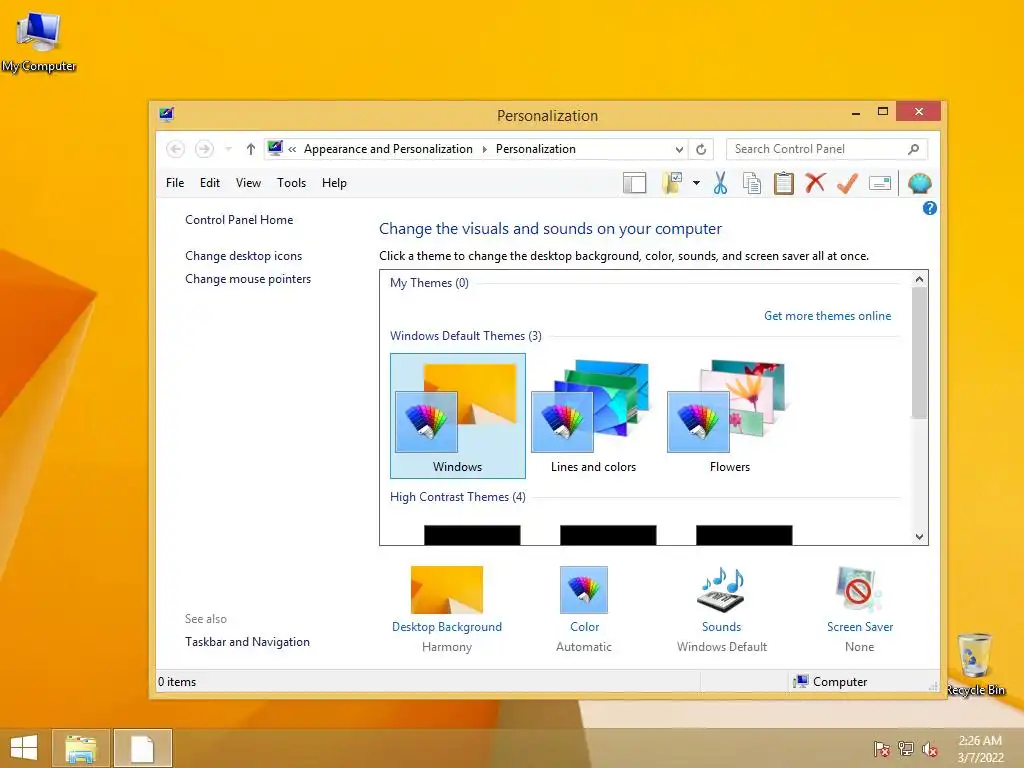Click the navigation pane layout toolbar icon
The width and height of the screenshot is (1024, 768).
pos(634,184)
